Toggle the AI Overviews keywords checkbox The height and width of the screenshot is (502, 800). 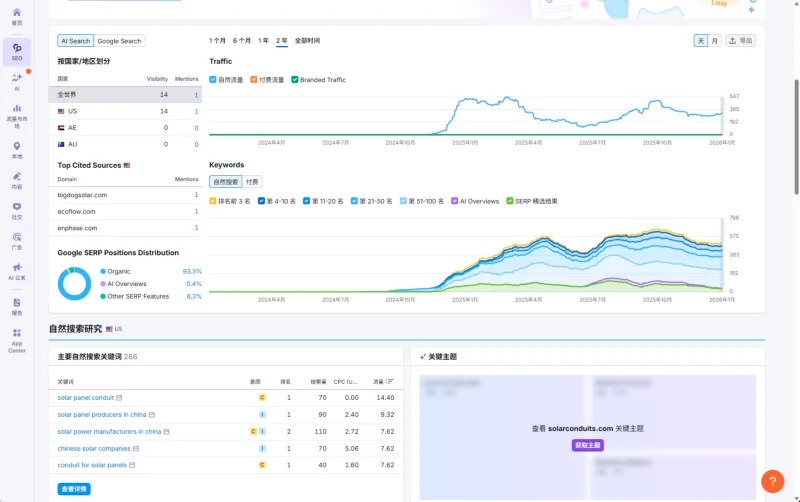coord(455,201)
